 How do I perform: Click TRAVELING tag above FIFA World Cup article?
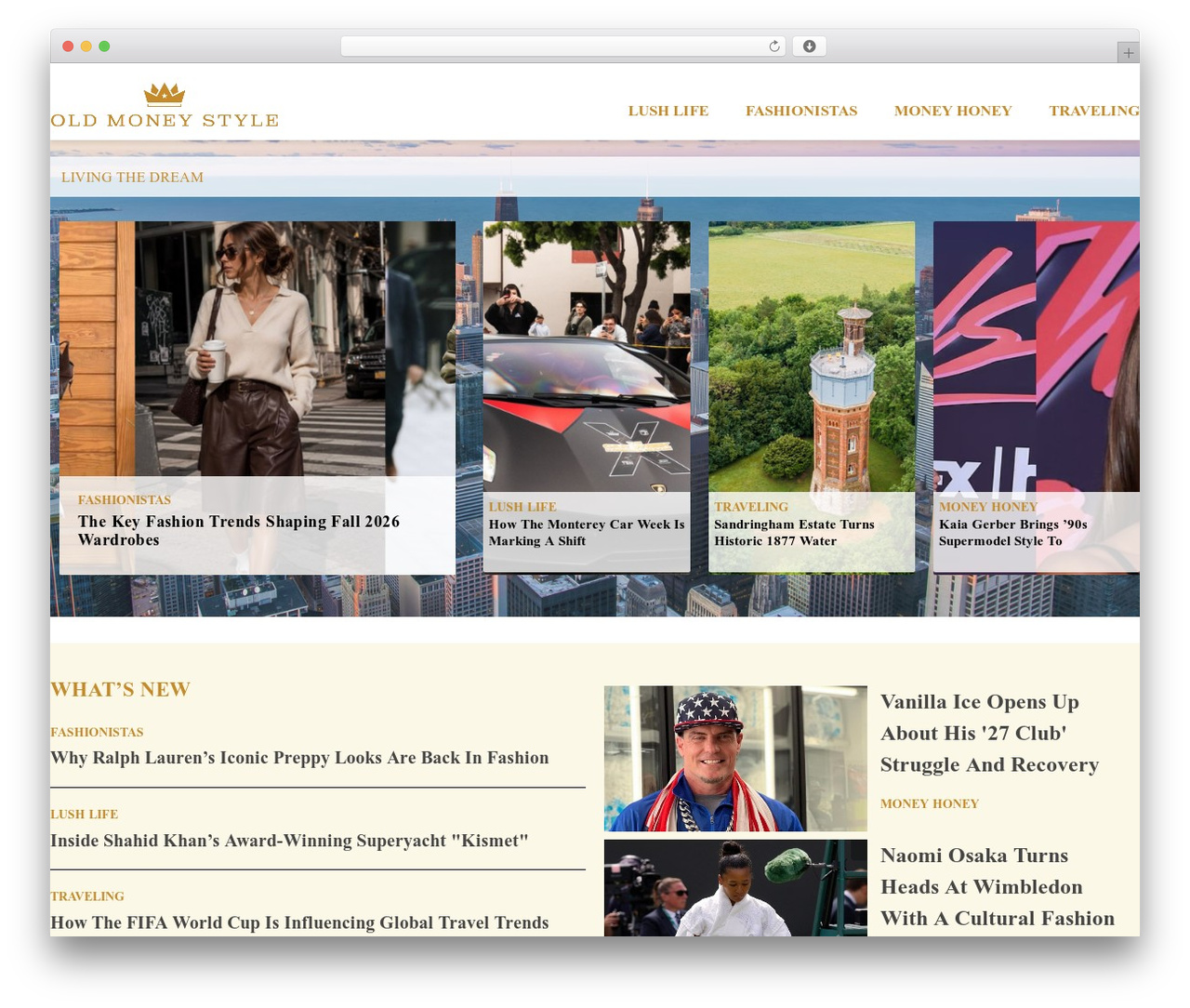click(x=87, y=896)
